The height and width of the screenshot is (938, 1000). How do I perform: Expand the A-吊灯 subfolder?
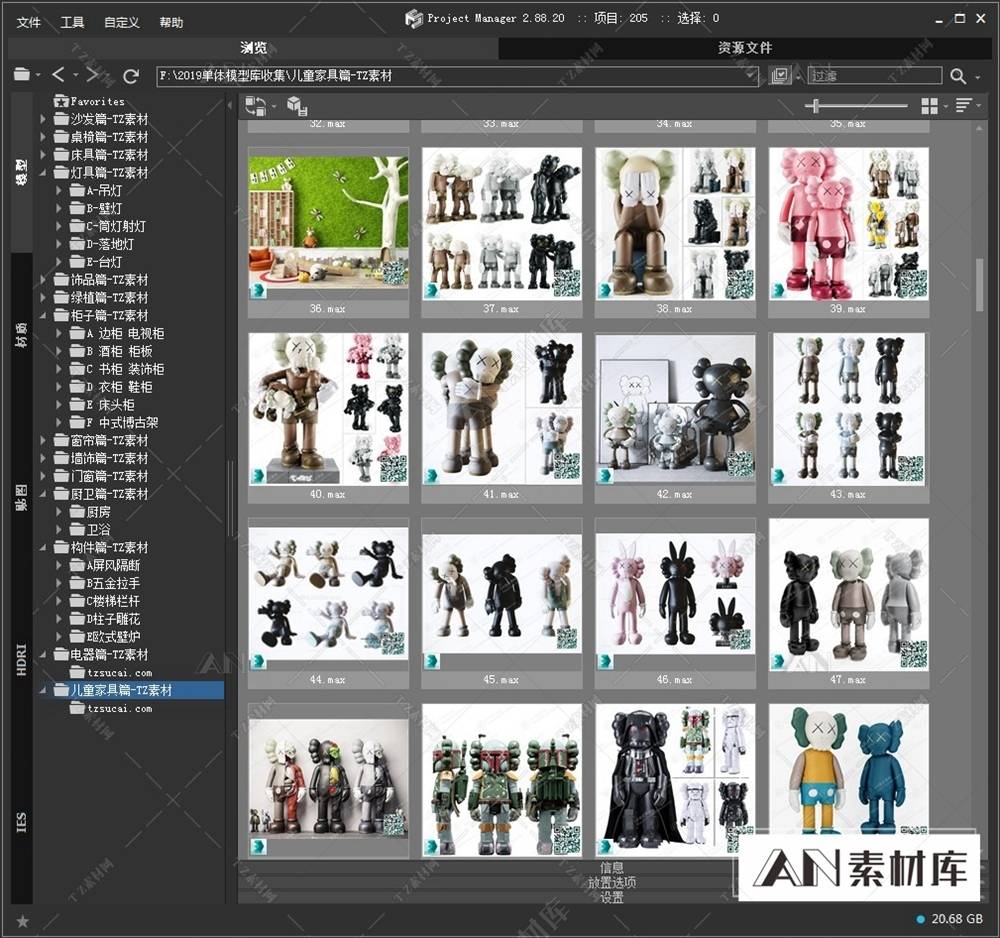click(x=59, y=190)
